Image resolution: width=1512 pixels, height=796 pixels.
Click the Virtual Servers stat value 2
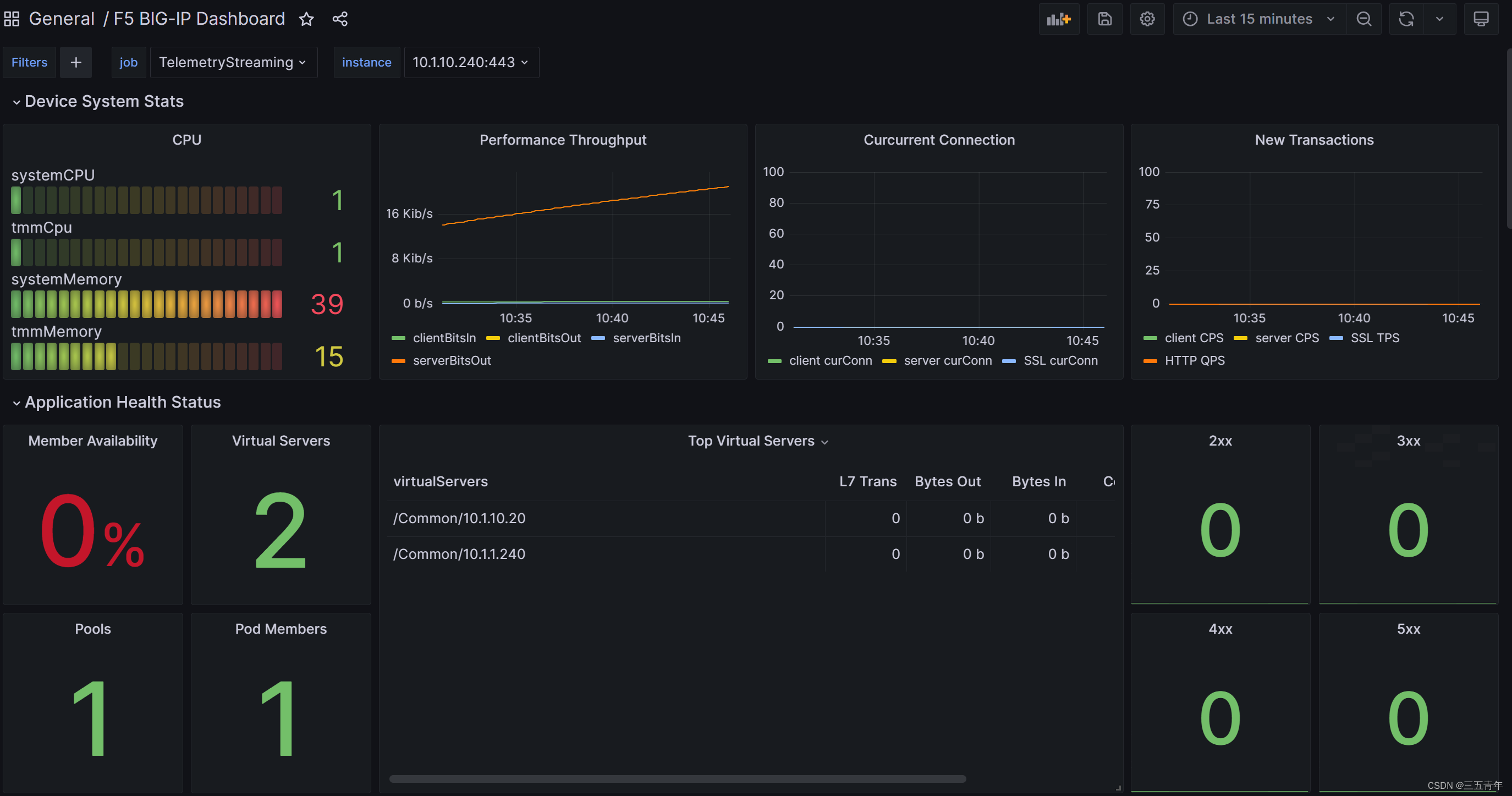coord(281,531)
